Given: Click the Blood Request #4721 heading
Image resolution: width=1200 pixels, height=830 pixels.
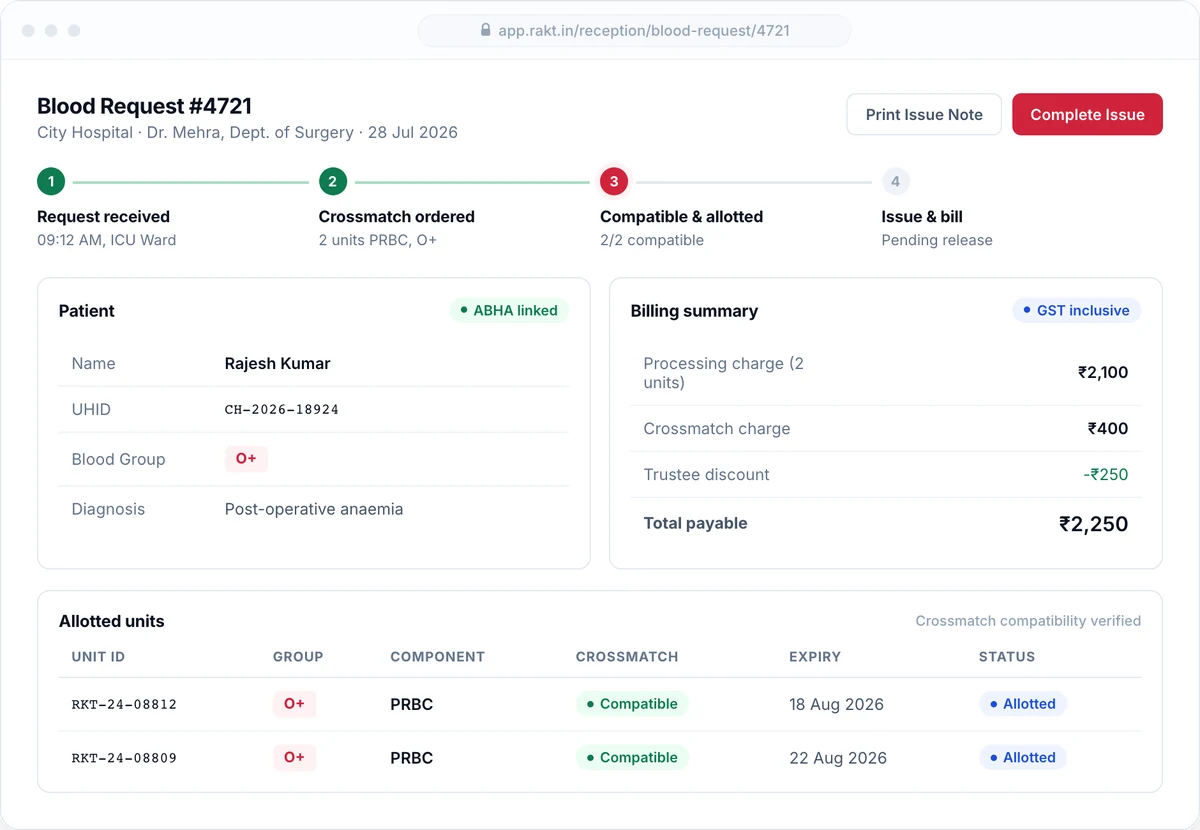Looking at the screenshot, I should (144, 106).
